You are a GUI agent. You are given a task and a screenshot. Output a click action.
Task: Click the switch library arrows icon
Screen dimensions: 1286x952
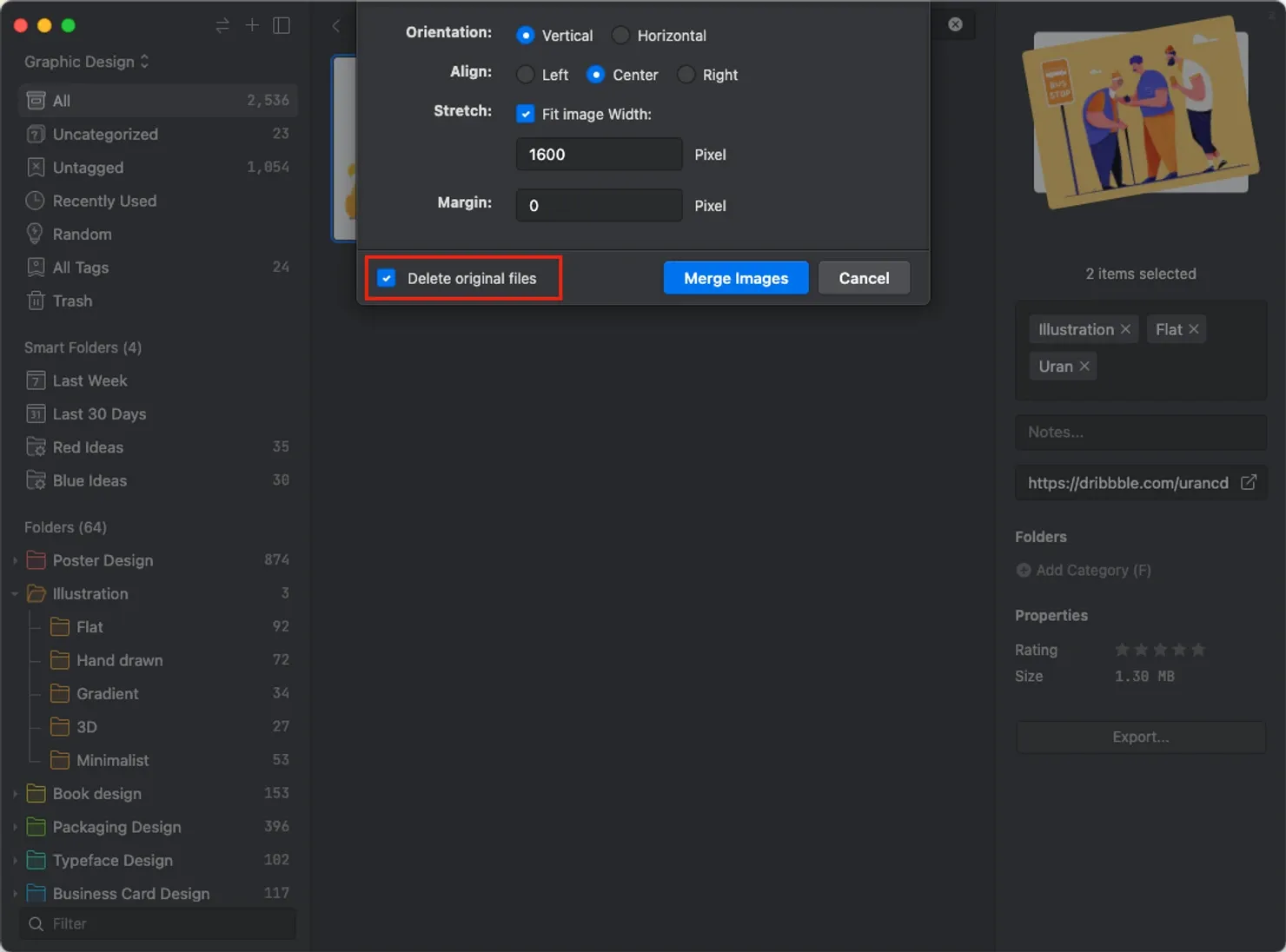pyautogui.click(x=222, y=25)
